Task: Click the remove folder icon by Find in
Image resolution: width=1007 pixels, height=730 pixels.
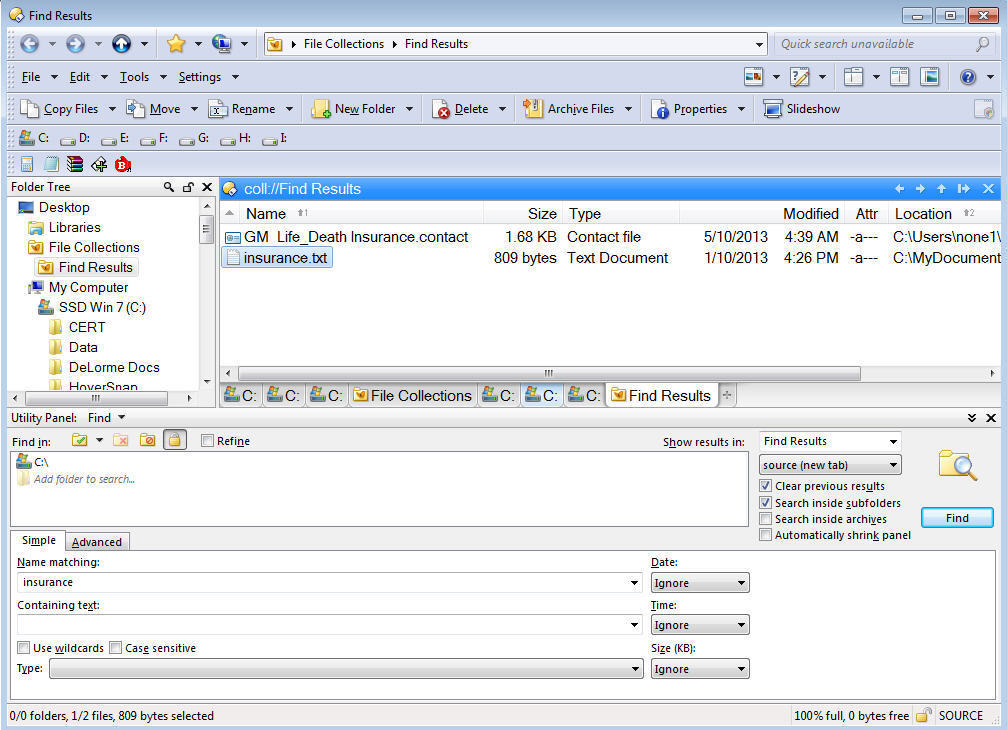Action: pyautogui.click(x=121, y=440)
